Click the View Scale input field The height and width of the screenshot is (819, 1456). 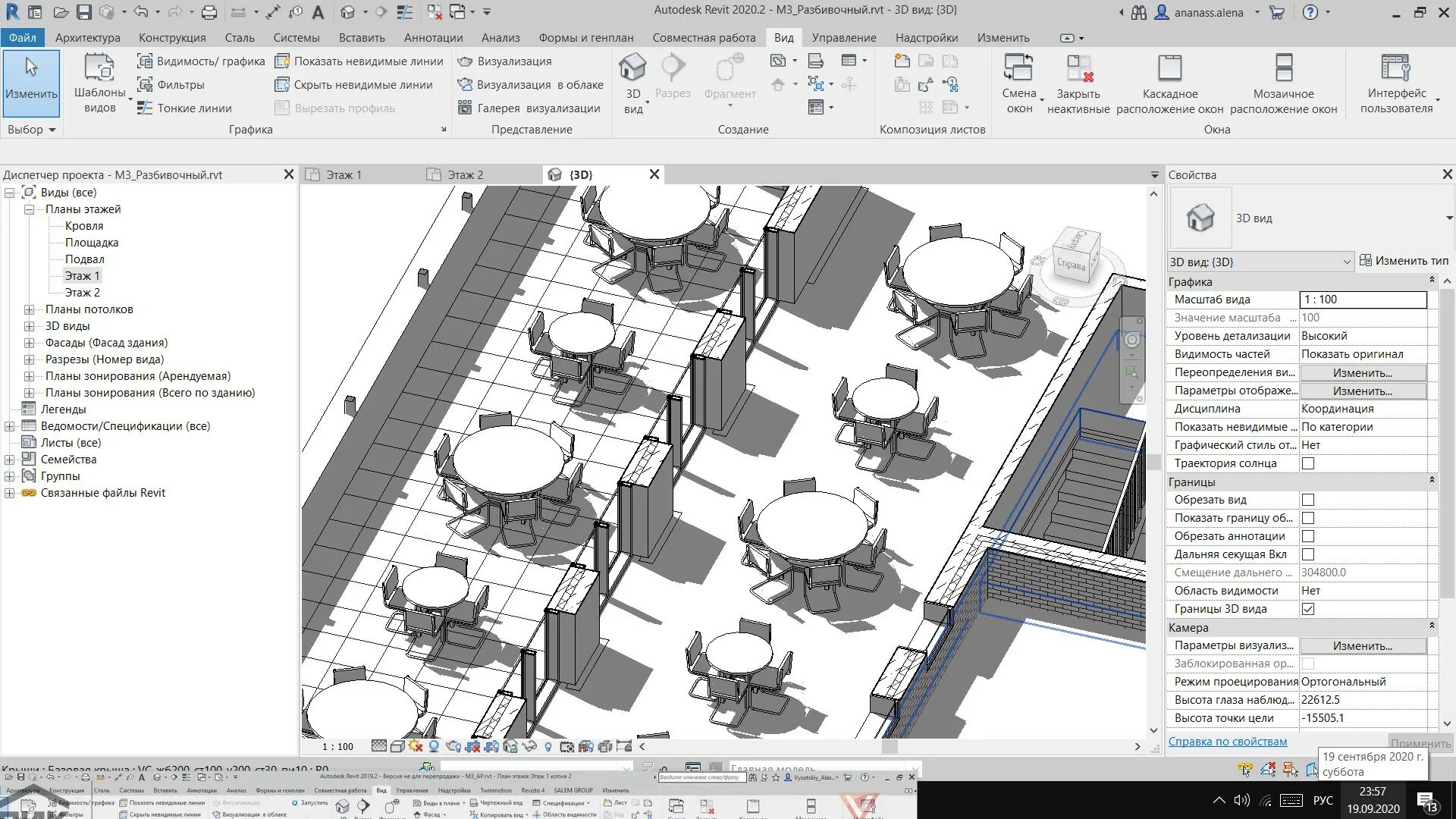(x=1363, y=300)
